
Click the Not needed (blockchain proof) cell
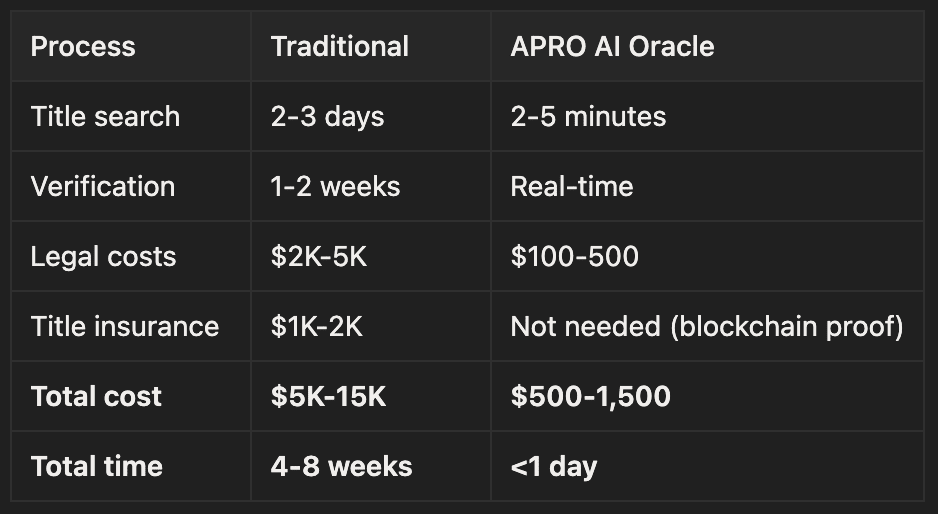707,326
